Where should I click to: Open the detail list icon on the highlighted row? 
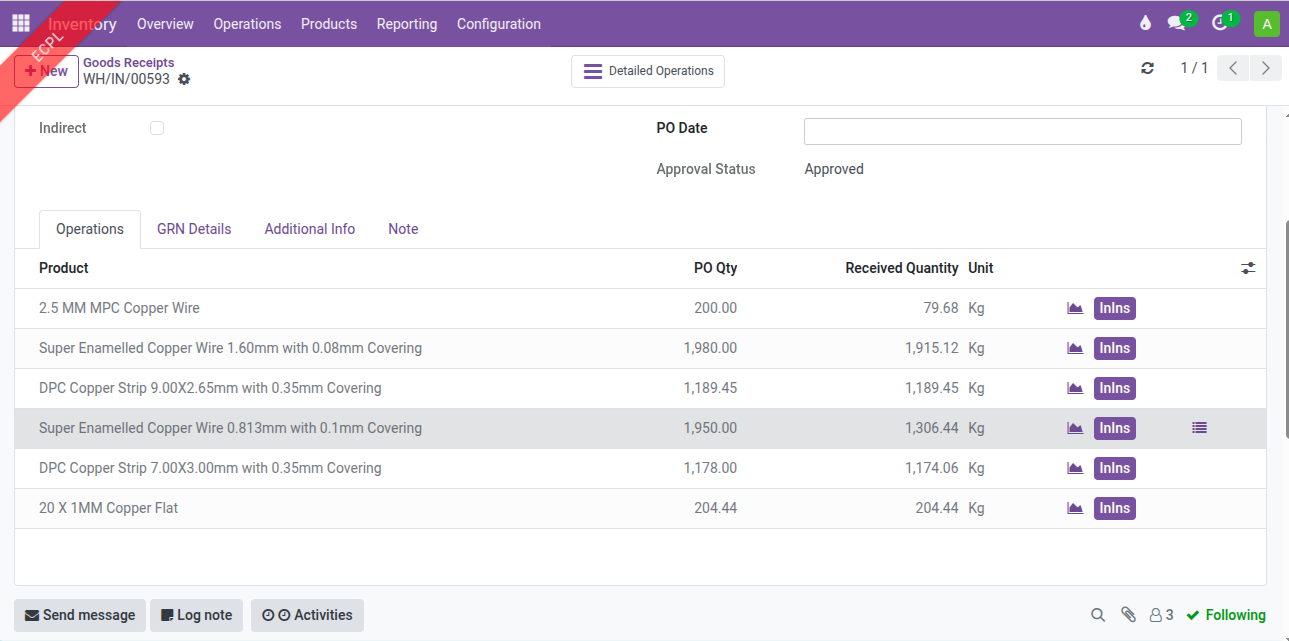click(1199, 428)
